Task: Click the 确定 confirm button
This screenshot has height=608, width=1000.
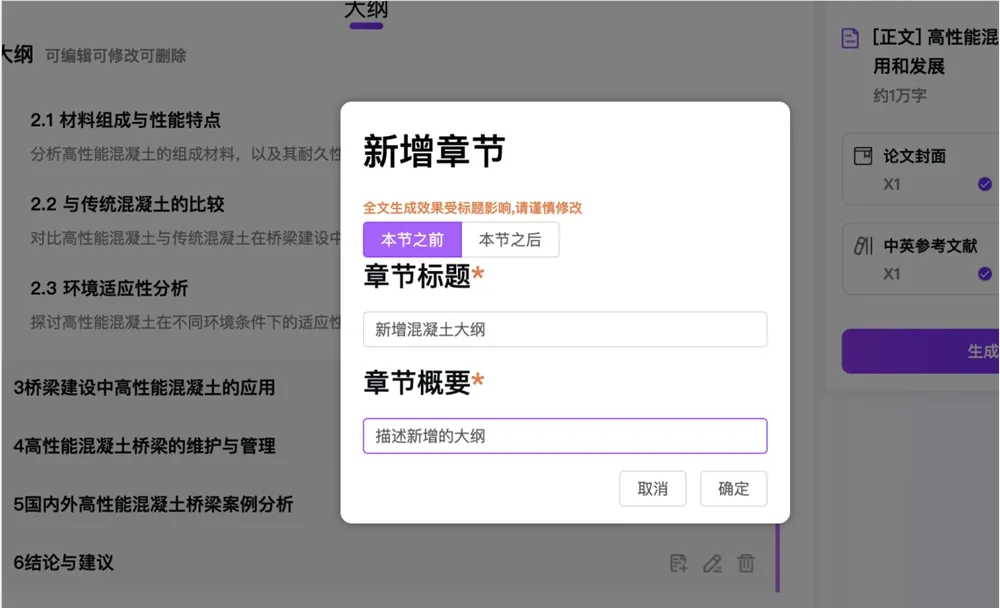Action: coord(733,489)
